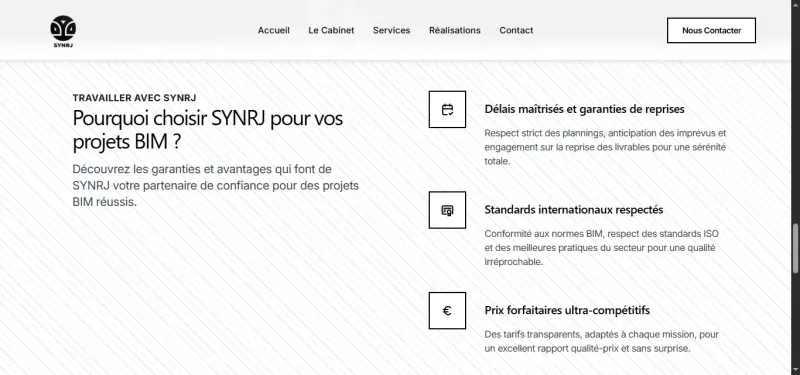Click the page vertical scrollbar thumb

[795, 248]
